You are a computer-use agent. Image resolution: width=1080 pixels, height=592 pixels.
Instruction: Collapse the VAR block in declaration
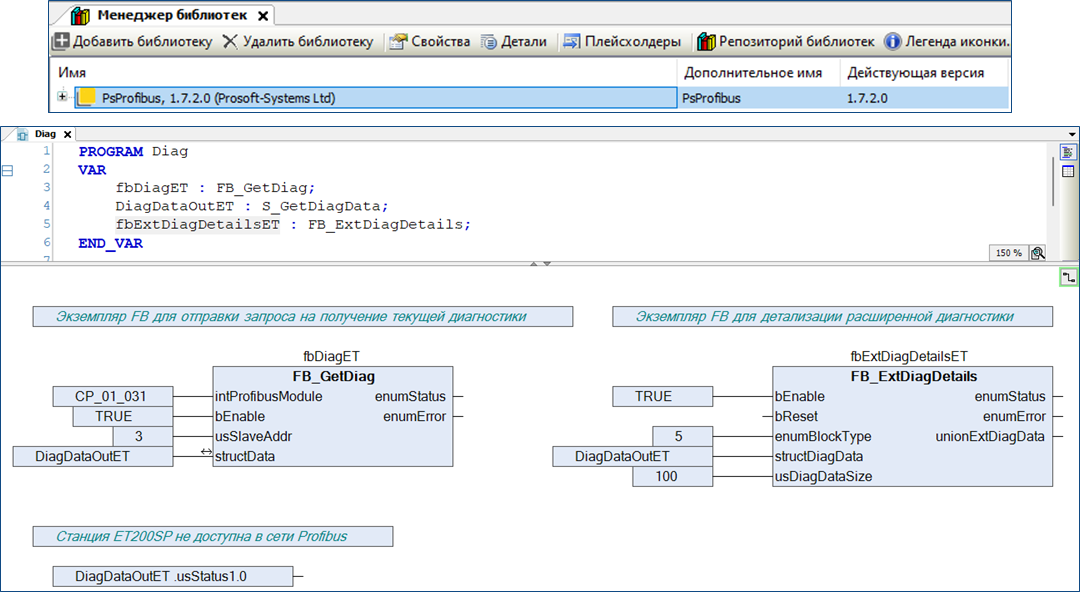coord(9,171)
